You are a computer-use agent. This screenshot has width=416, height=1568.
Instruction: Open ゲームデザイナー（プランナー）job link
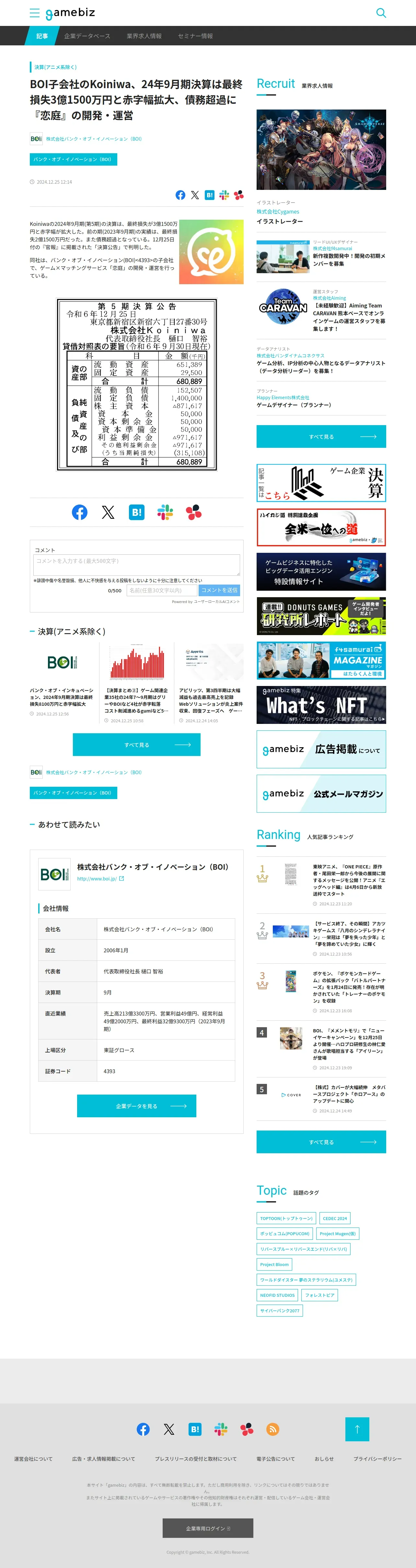294,405
